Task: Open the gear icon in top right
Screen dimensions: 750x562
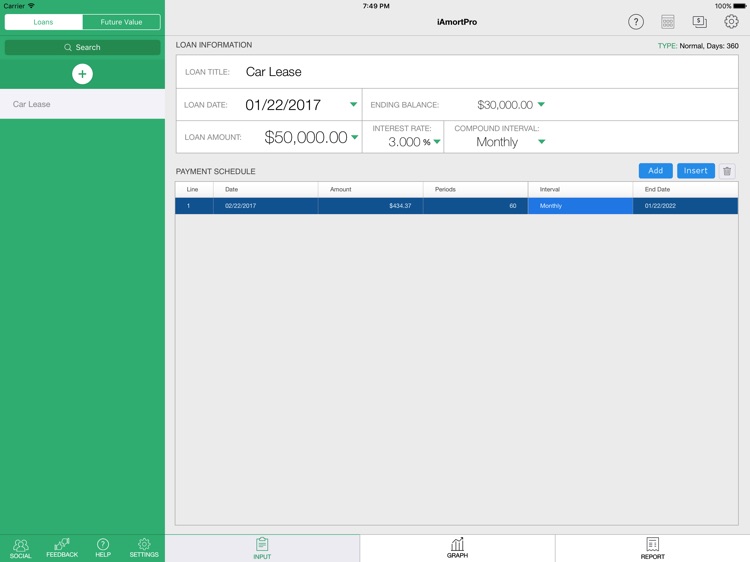Action: [x=731, y=22]
